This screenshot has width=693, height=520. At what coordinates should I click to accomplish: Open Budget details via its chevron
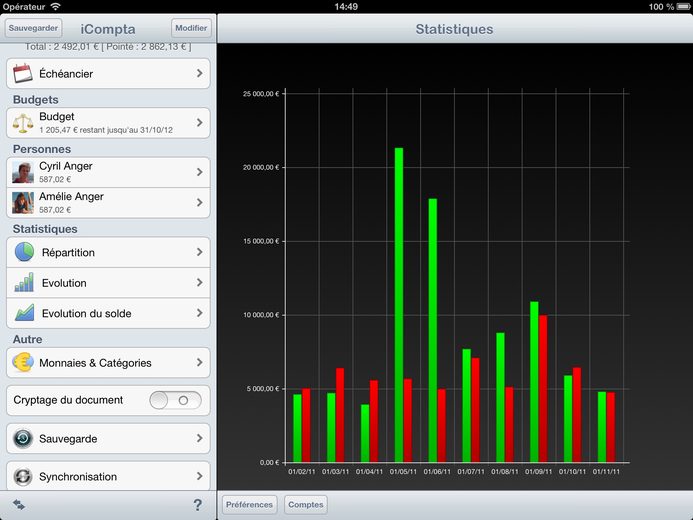[200, 122]
